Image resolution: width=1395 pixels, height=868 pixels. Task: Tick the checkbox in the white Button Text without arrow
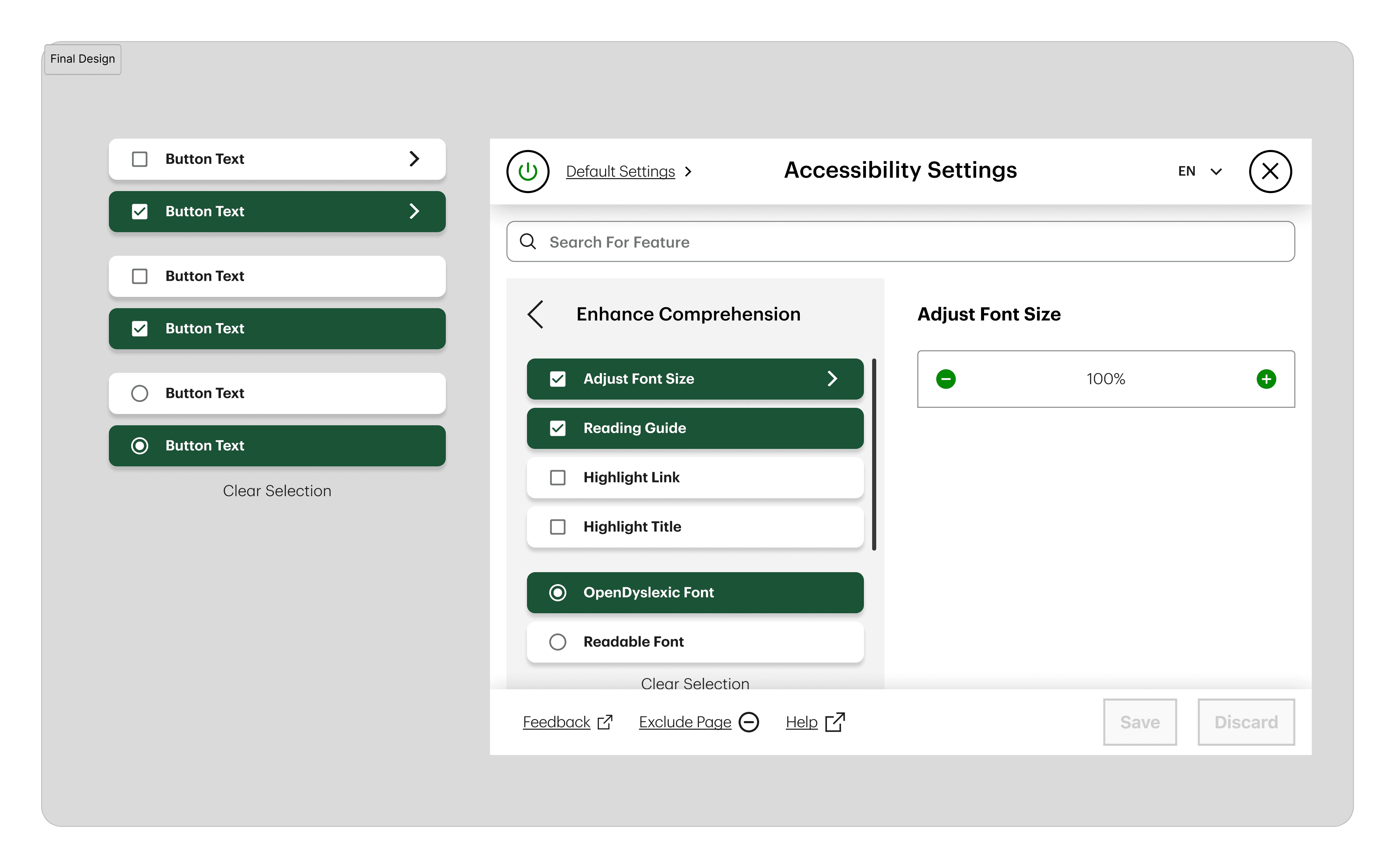tap(139, 276)
